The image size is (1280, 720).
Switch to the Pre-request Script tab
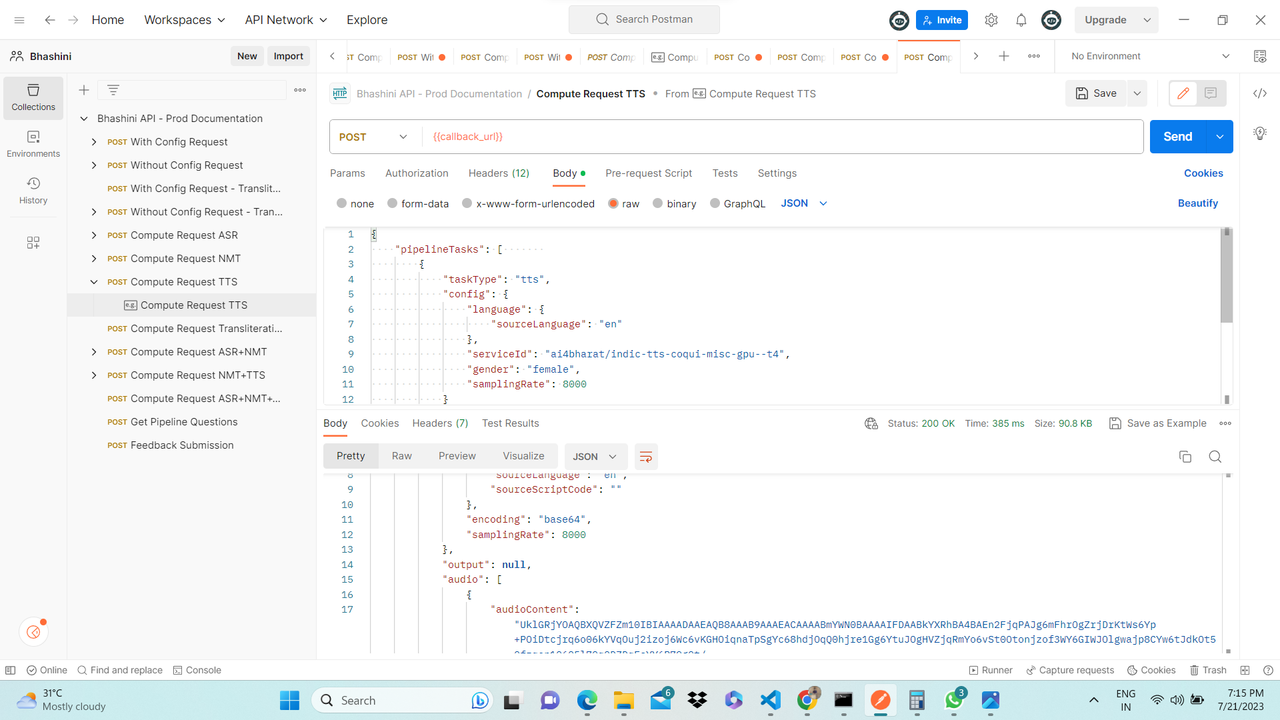tap(649, 173)
